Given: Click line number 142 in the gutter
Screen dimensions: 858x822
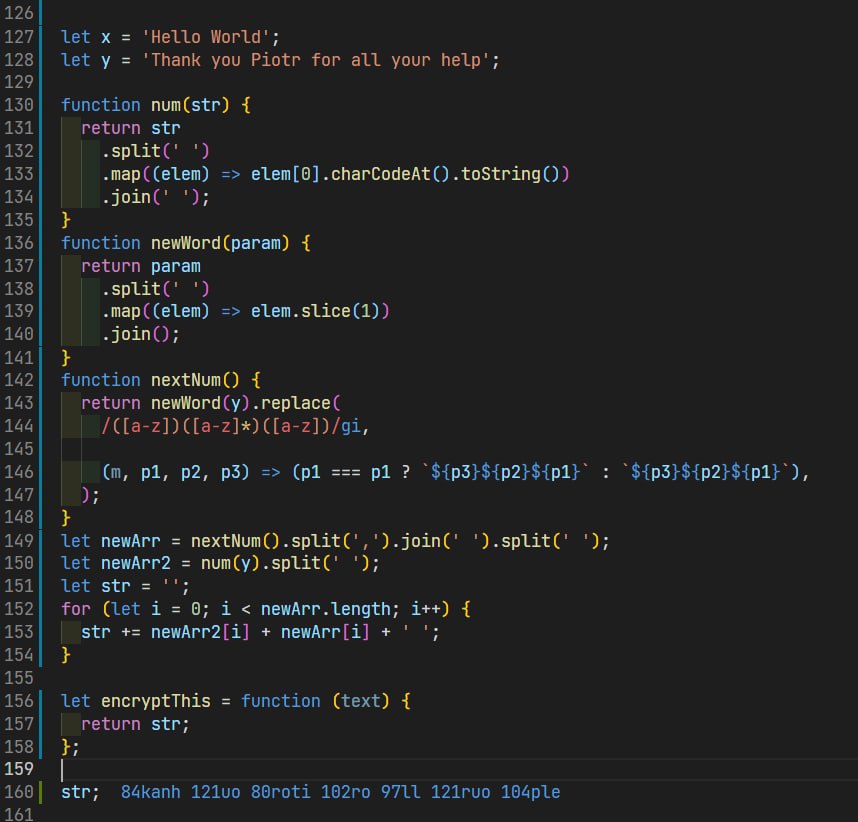Looking at the screenshot, I should (x=19, y=380).
